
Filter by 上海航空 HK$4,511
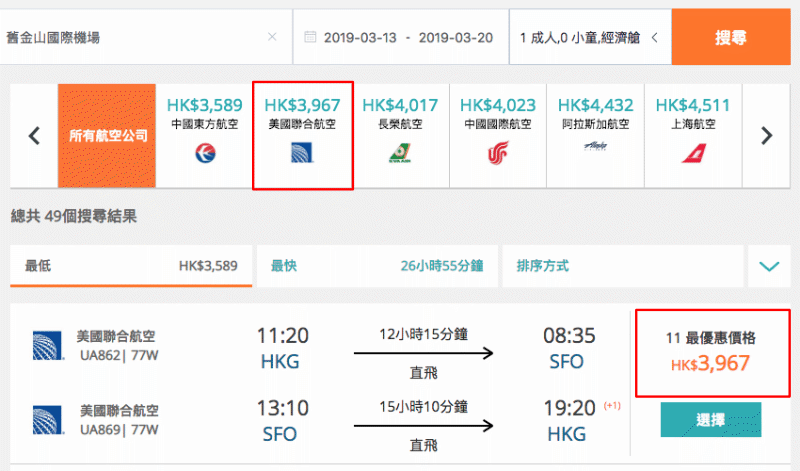(693, 136)
